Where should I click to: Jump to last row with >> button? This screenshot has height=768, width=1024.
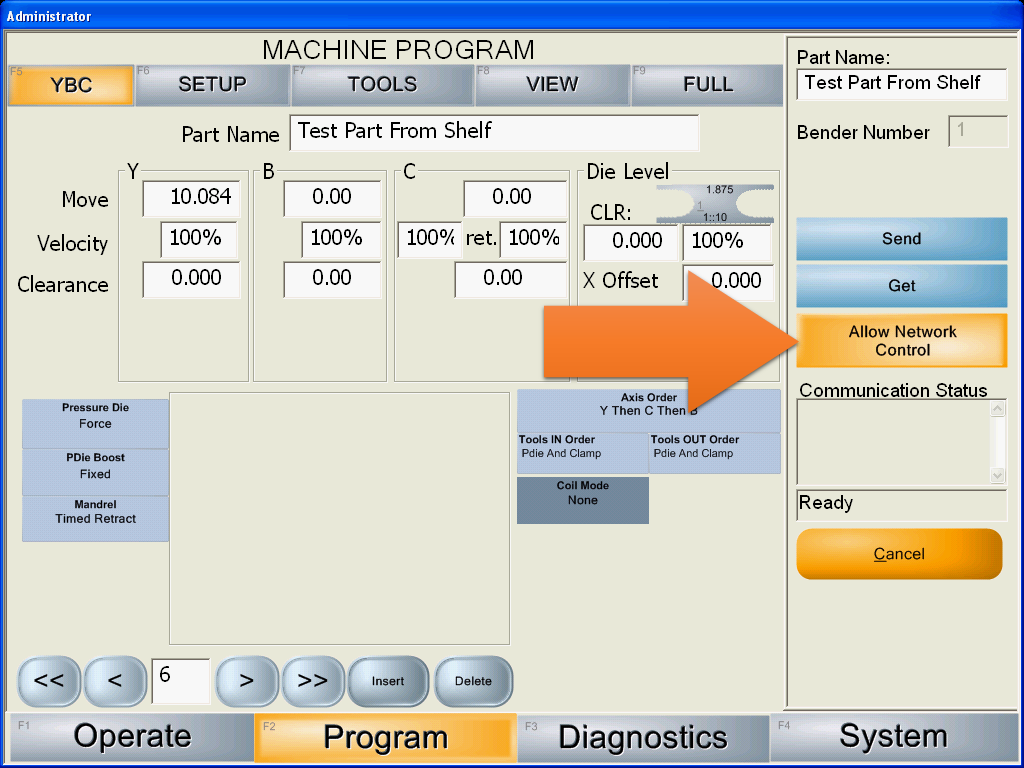pyautogui.click(x=313, y=681)
